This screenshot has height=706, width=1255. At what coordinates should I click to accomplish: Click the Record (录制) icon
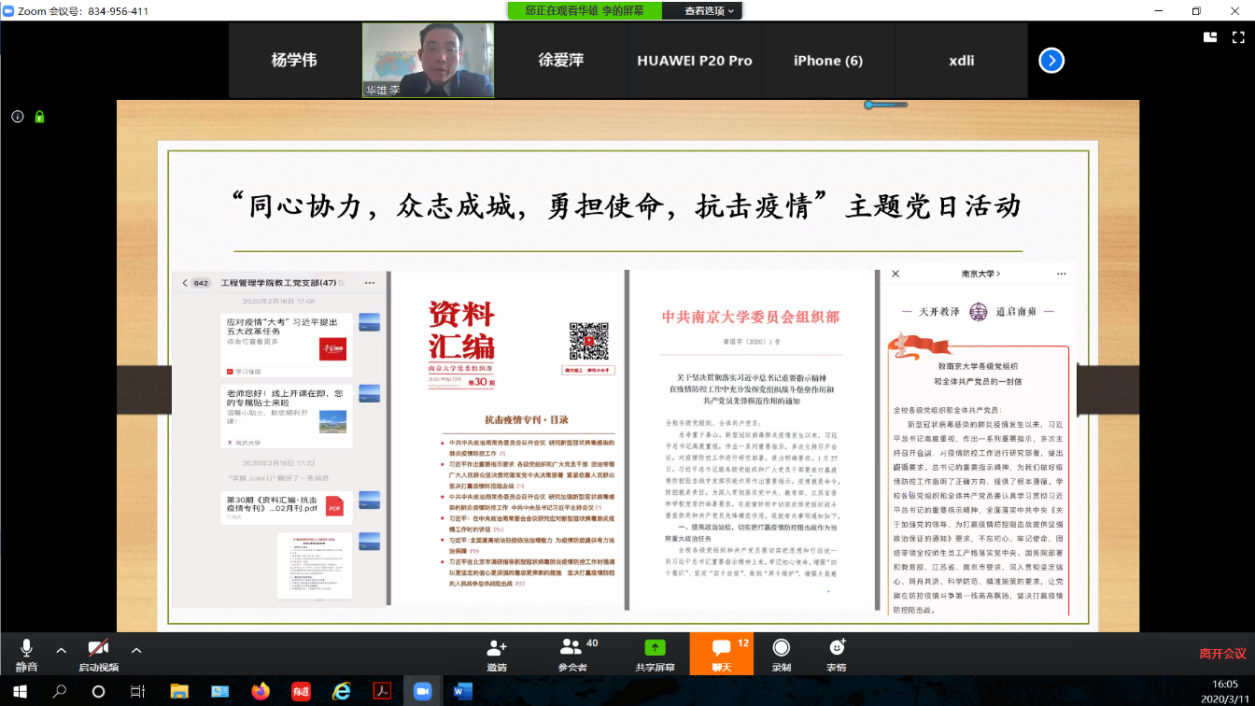(x=781, y=653)
